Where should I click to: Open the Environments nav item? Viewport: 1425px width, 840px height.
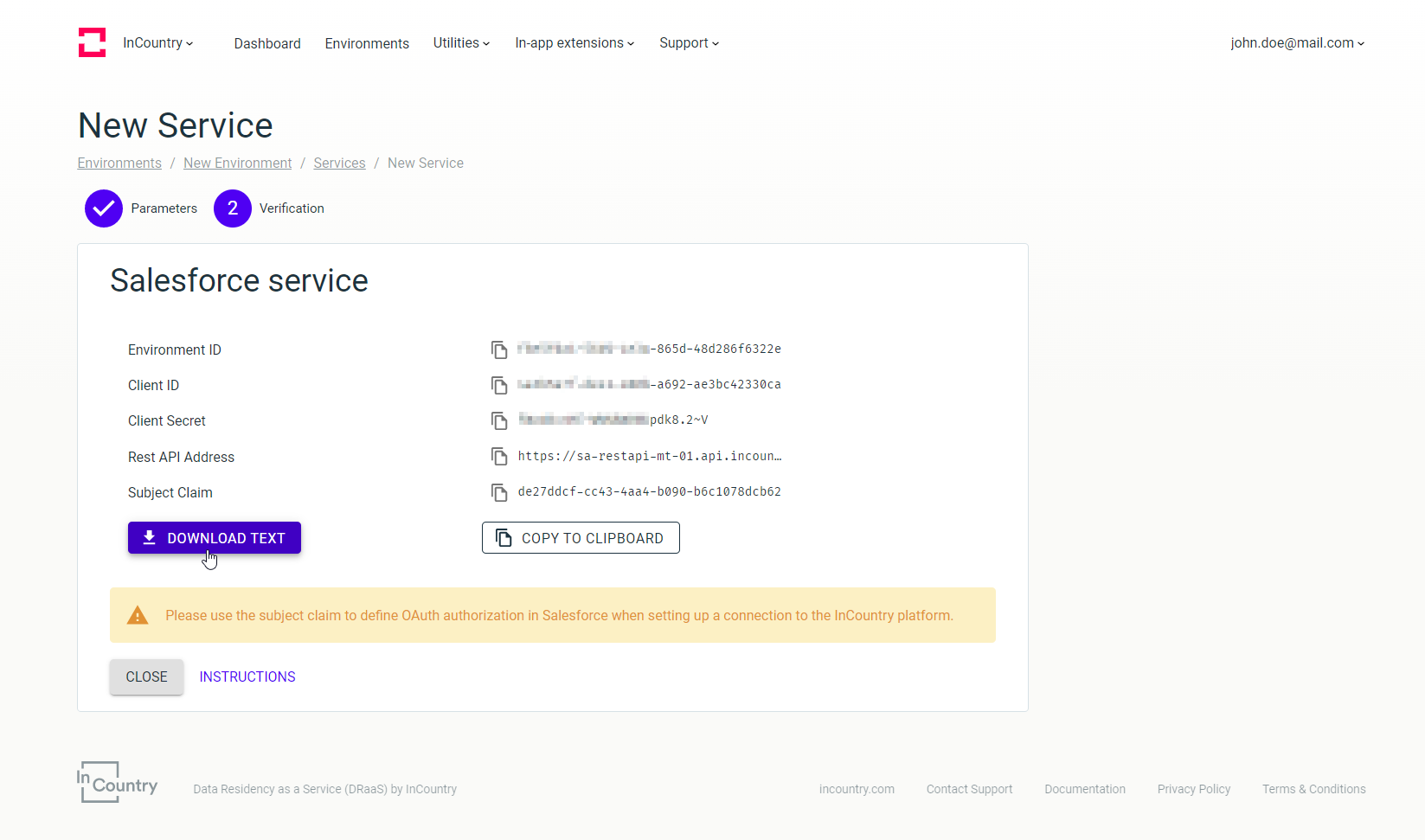point(367,43)
